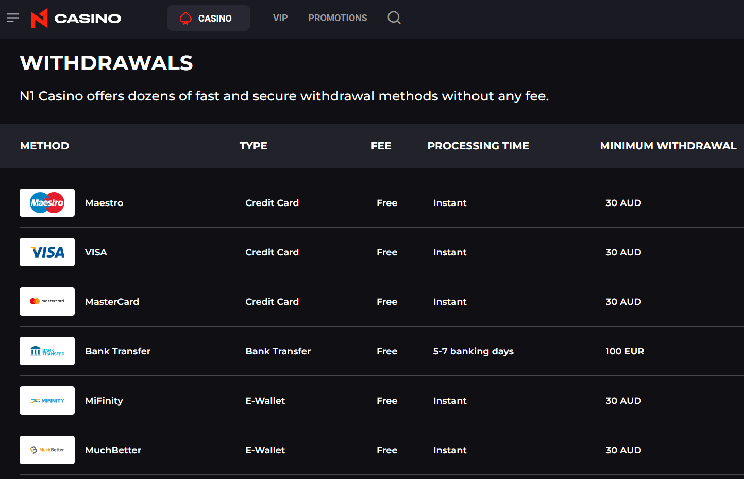
Task: Click MuchBetter's E-Wallet type cell
Action: 265,450
